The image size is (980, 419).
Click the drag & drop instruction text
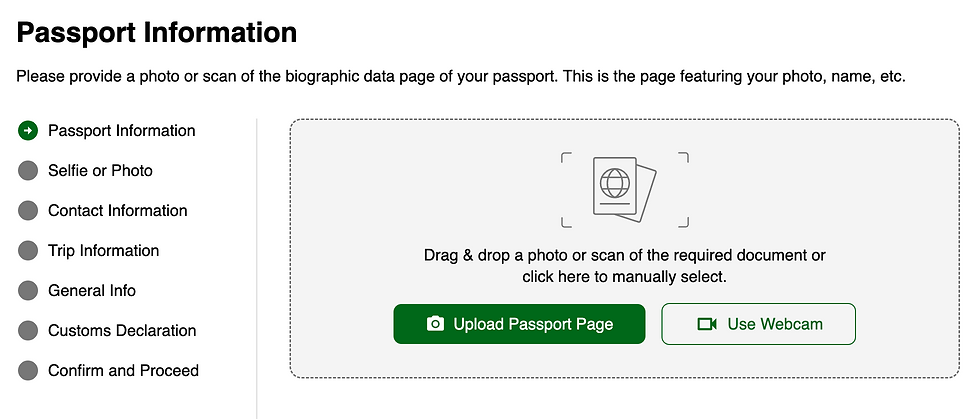pos(624,266)
